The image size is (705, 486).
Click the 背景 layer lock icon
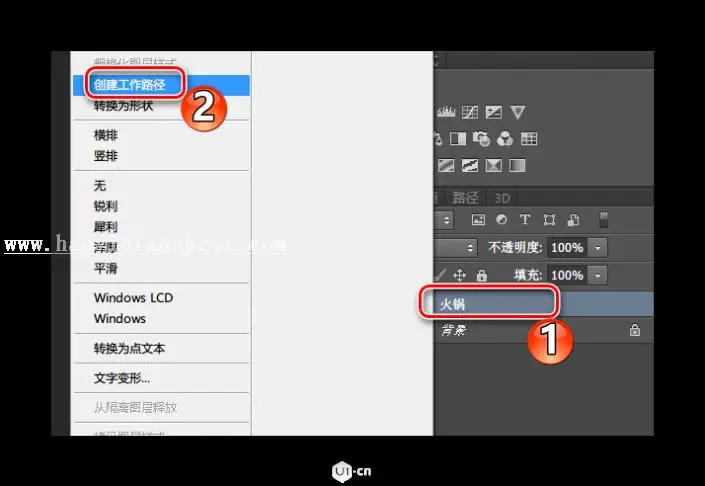coord(634,330)
